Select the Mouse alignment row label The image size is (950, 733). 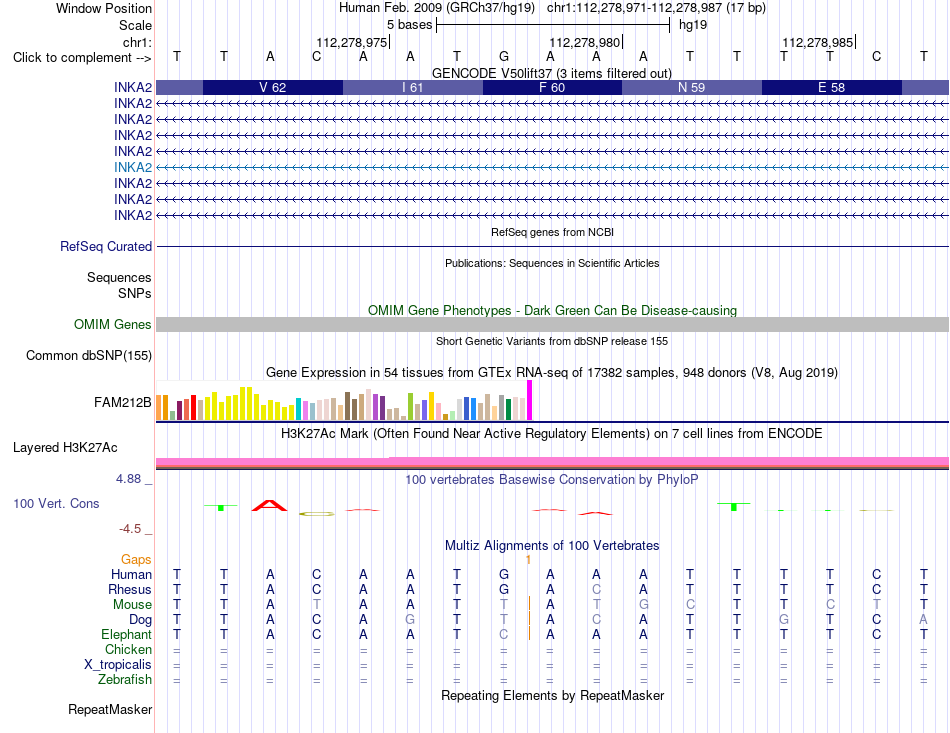[132, 605]
